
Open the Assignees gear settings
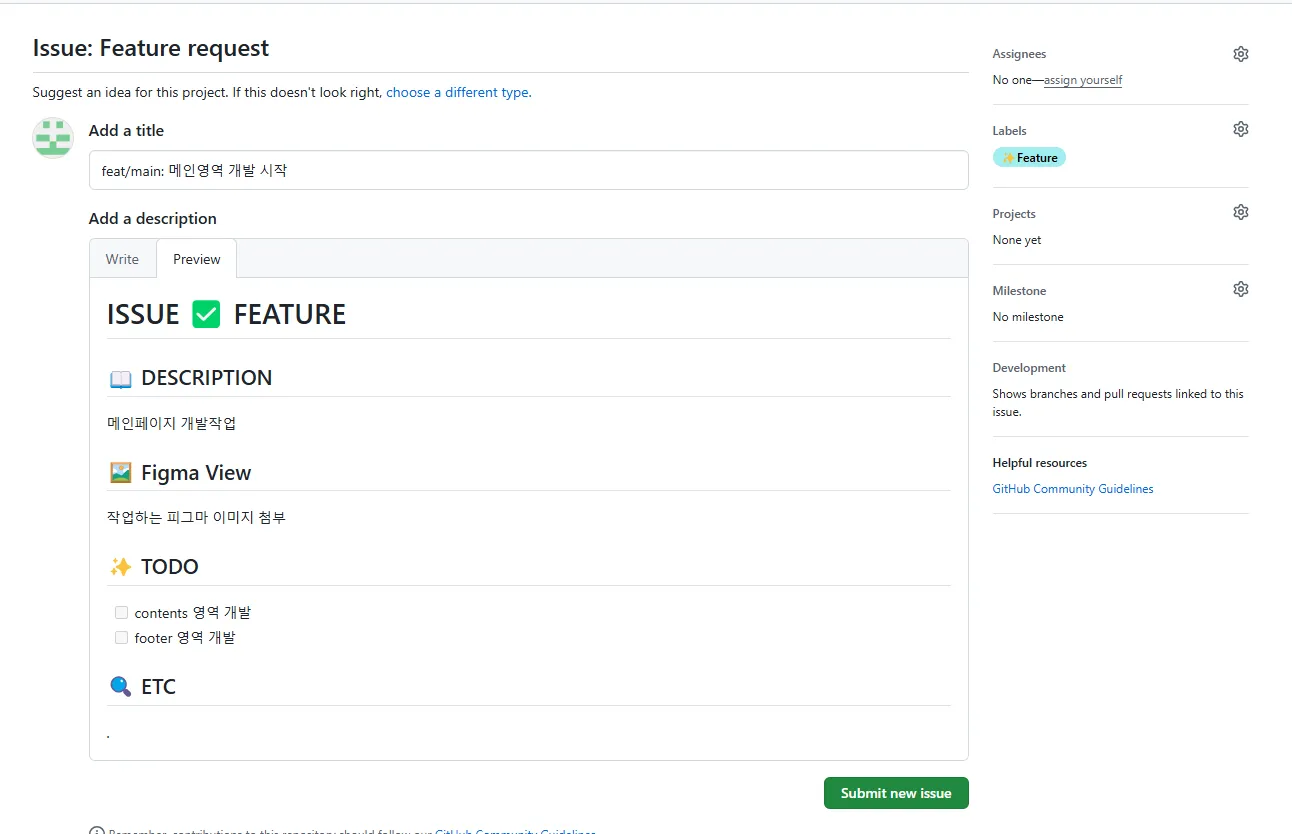1240,54
